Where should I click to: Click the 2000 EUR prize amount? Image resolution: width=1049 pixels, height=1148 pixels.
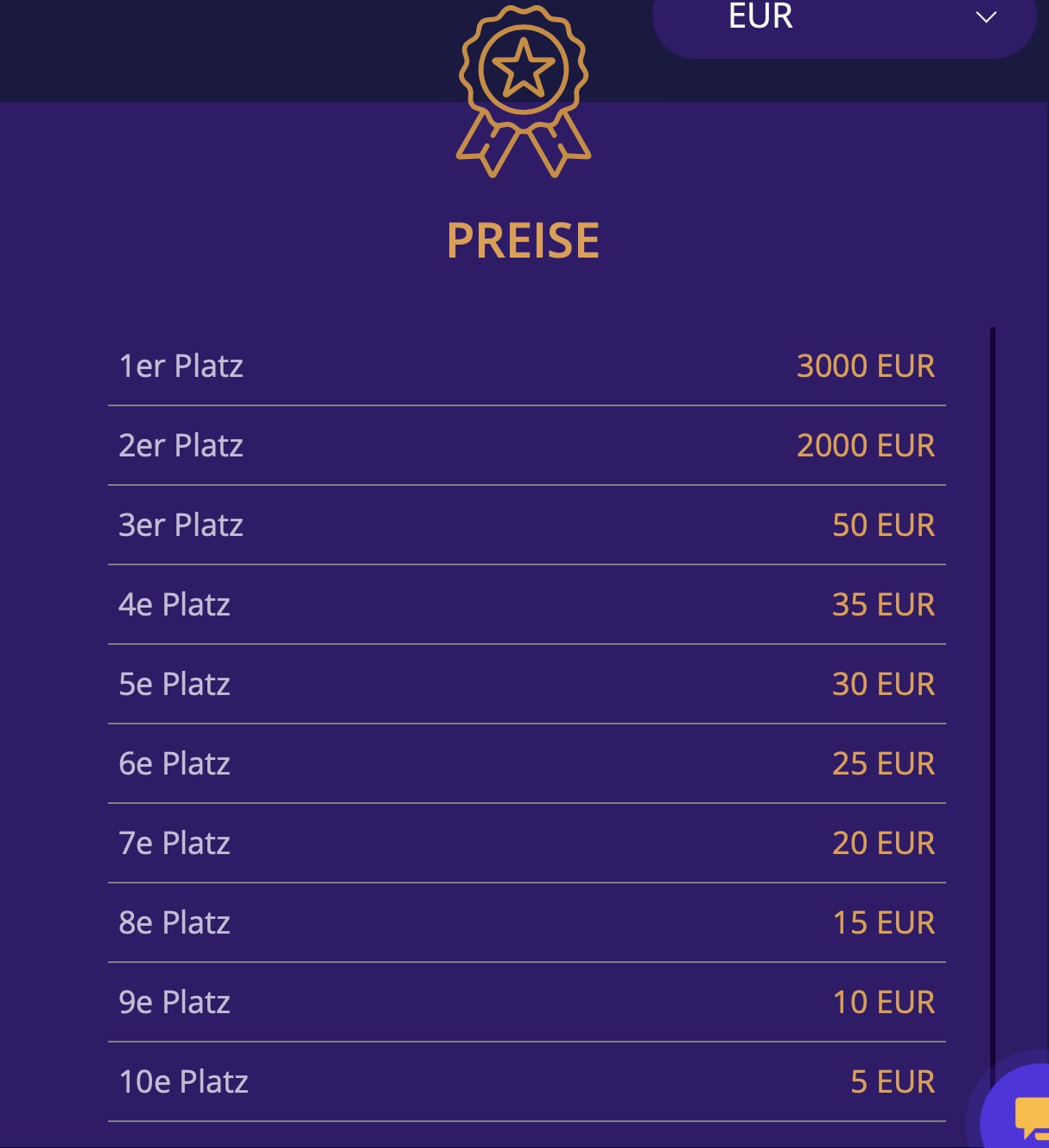point(866,445)
